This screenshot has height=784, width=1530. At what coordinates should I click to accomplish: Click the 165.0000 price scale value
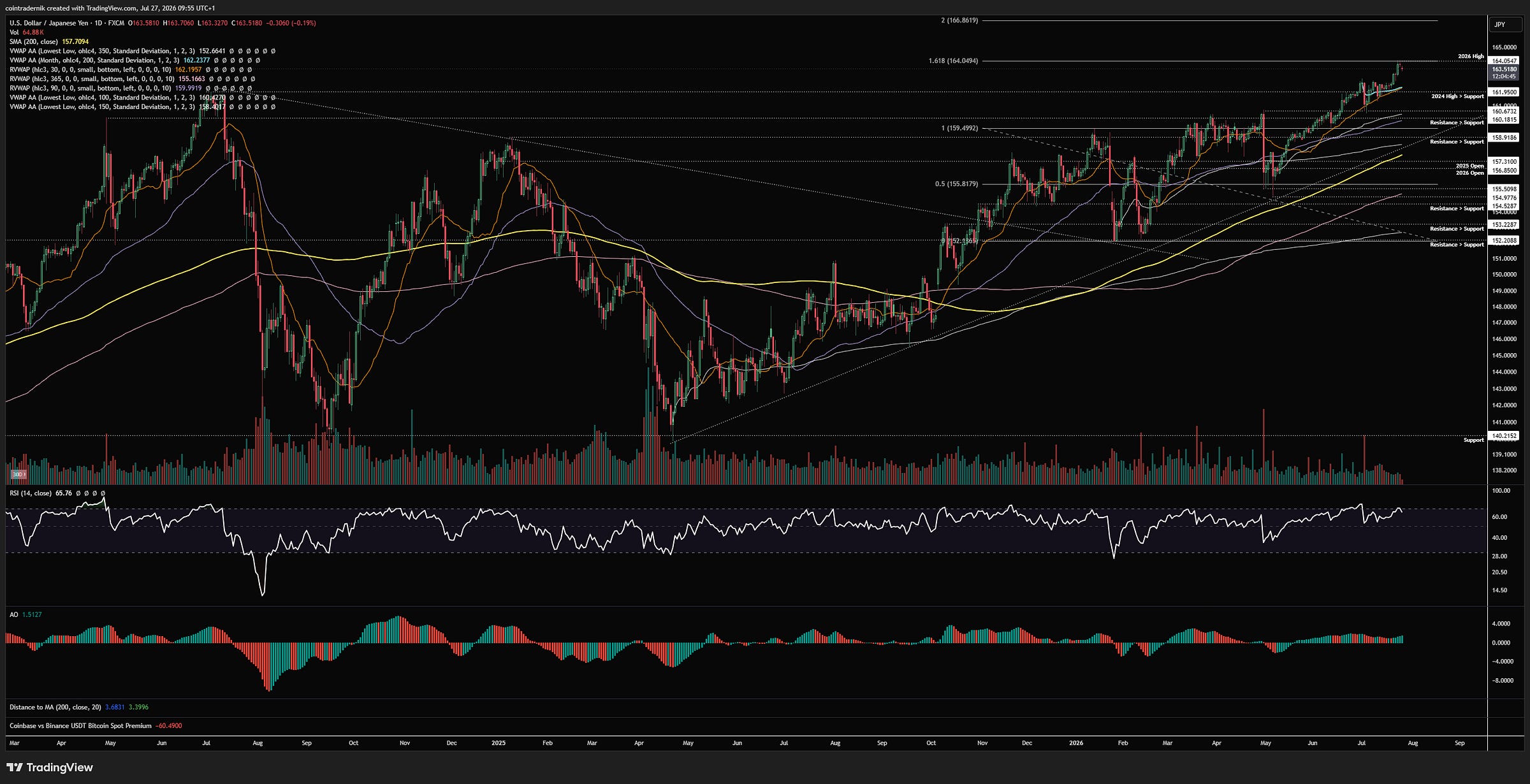[x=1504, y=47]
